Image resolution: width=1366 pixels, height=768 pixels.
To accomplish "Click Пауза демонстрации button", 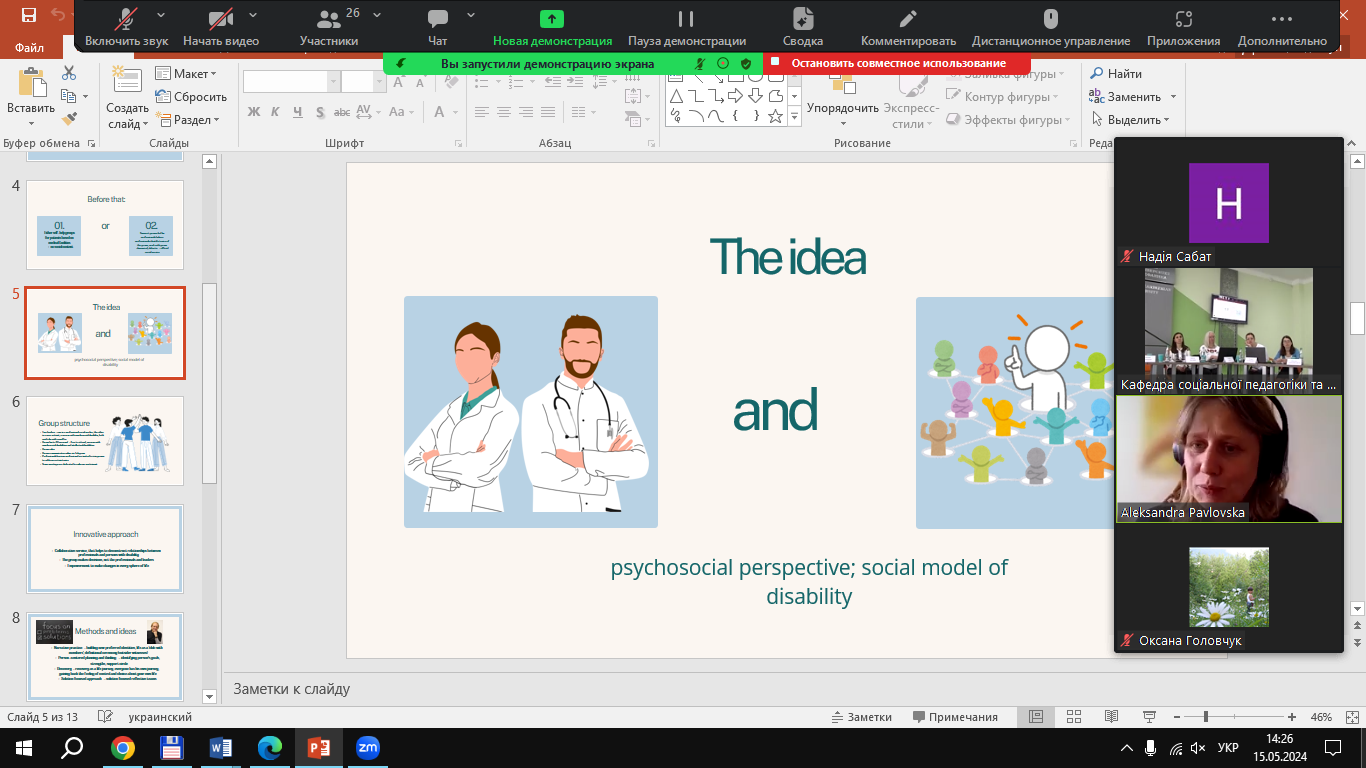I will click(x=686, y=28).
